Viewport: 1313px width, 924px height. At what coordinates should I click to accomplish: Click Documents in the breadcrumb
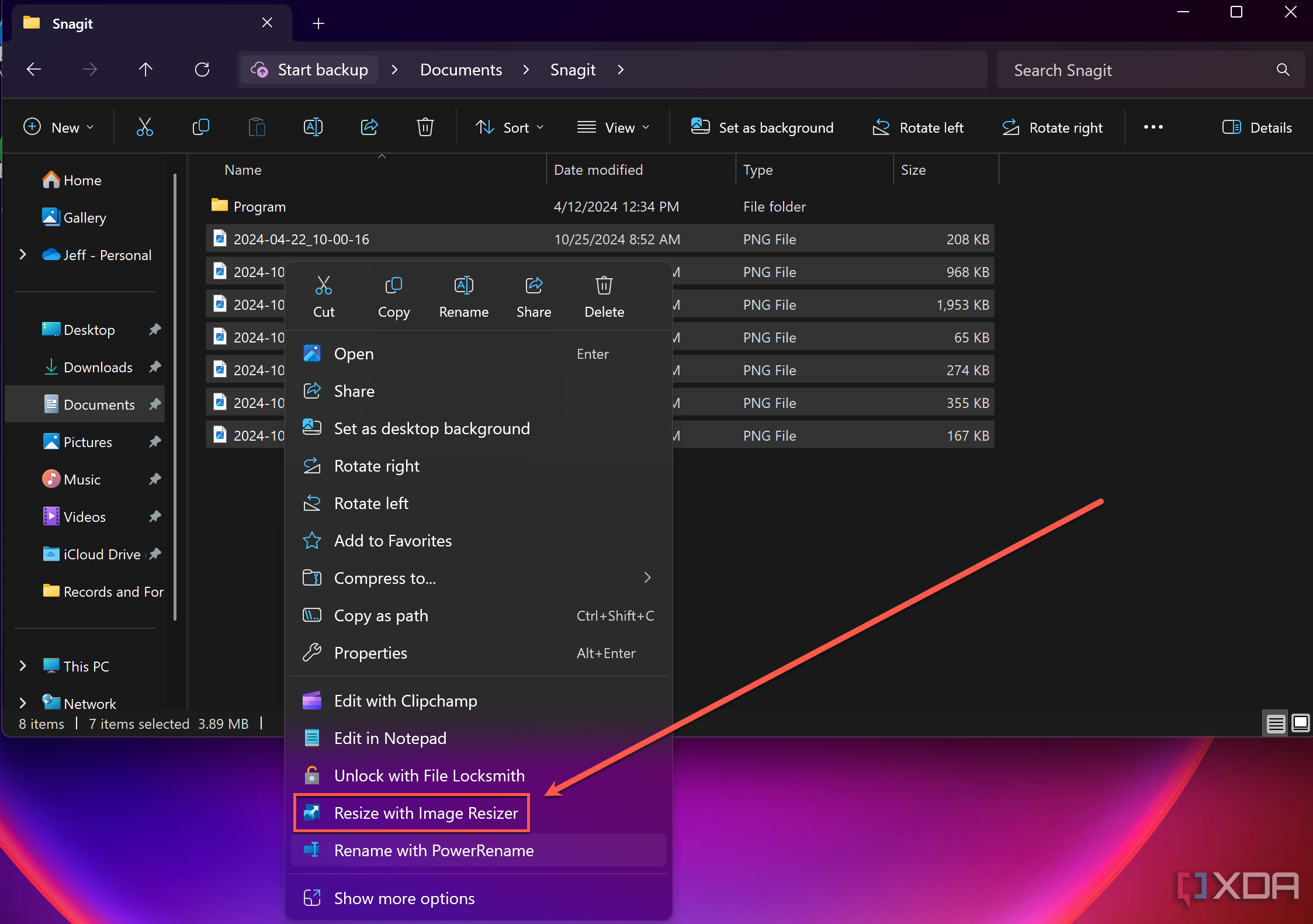click(461, 70)
